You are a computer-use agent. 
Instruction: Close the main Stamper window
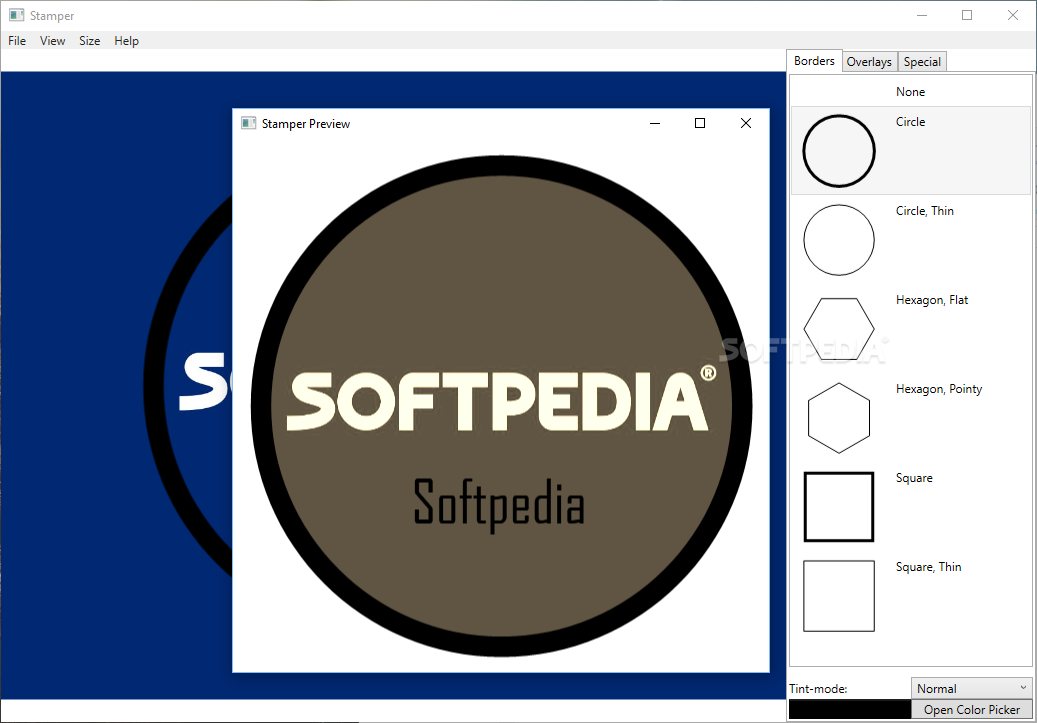coord(1013,15)
